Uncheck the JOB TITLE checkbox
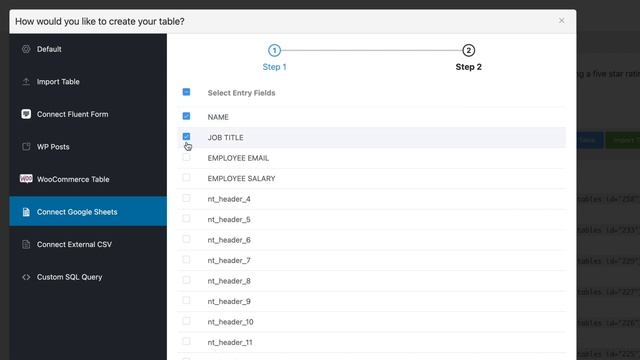The width and height of the screenshot is (640, 360). click(x=187, y=137)
